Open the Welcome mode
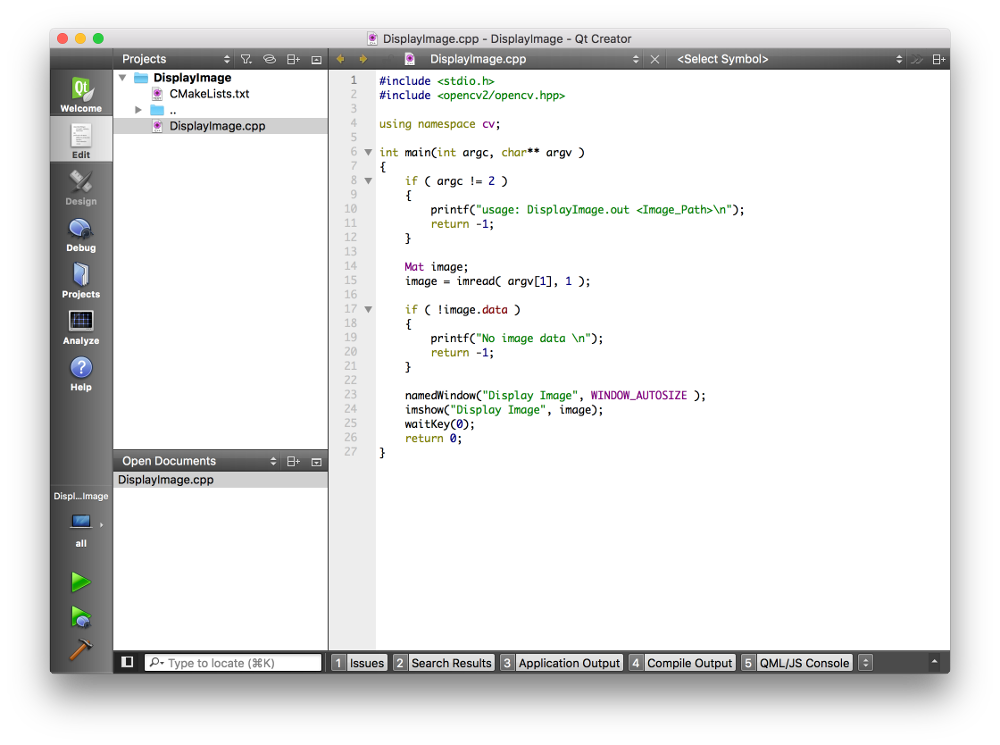 [x=81, y=94]
